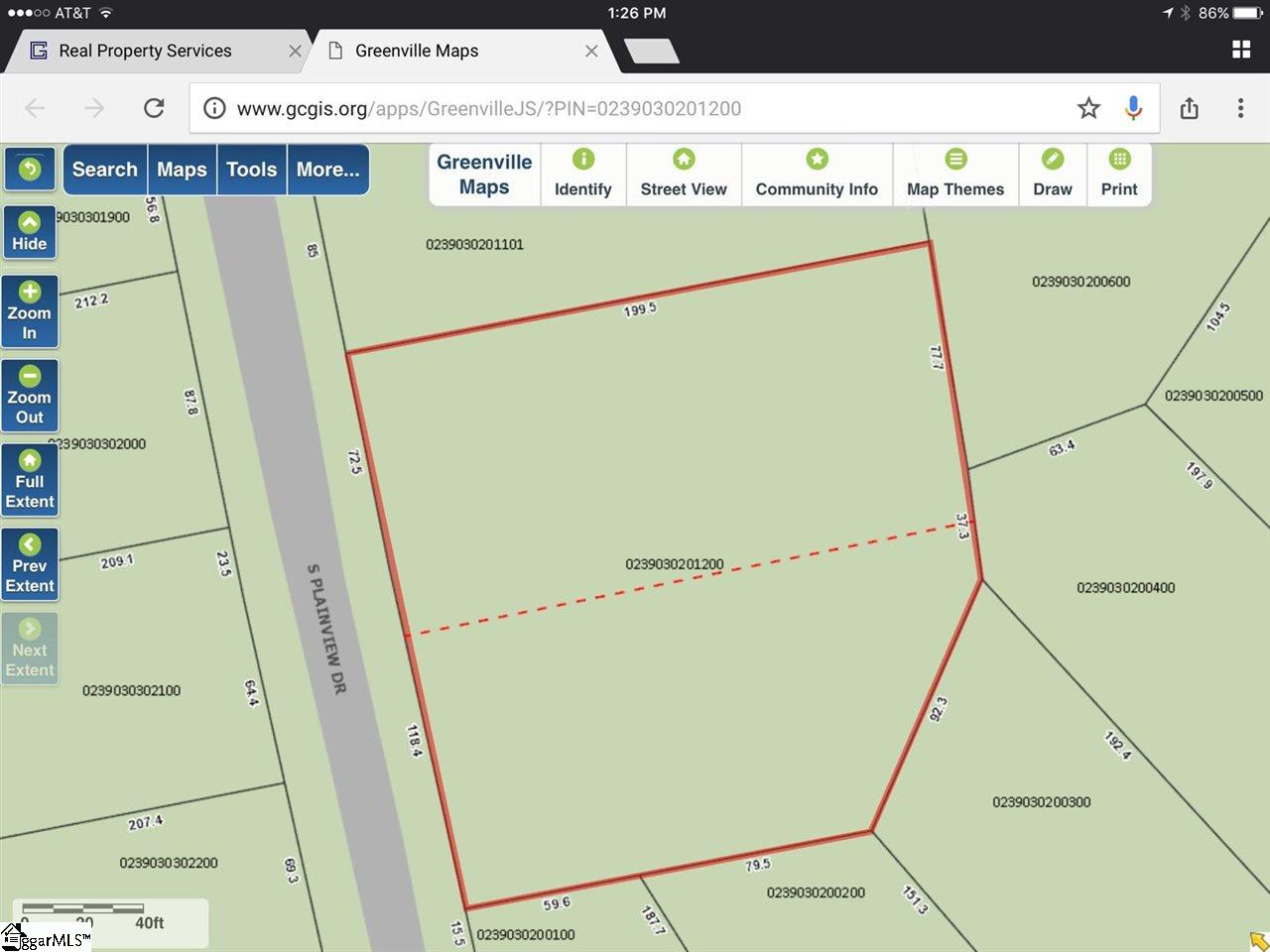Bookmark this page with star icon

point(1088,108)
